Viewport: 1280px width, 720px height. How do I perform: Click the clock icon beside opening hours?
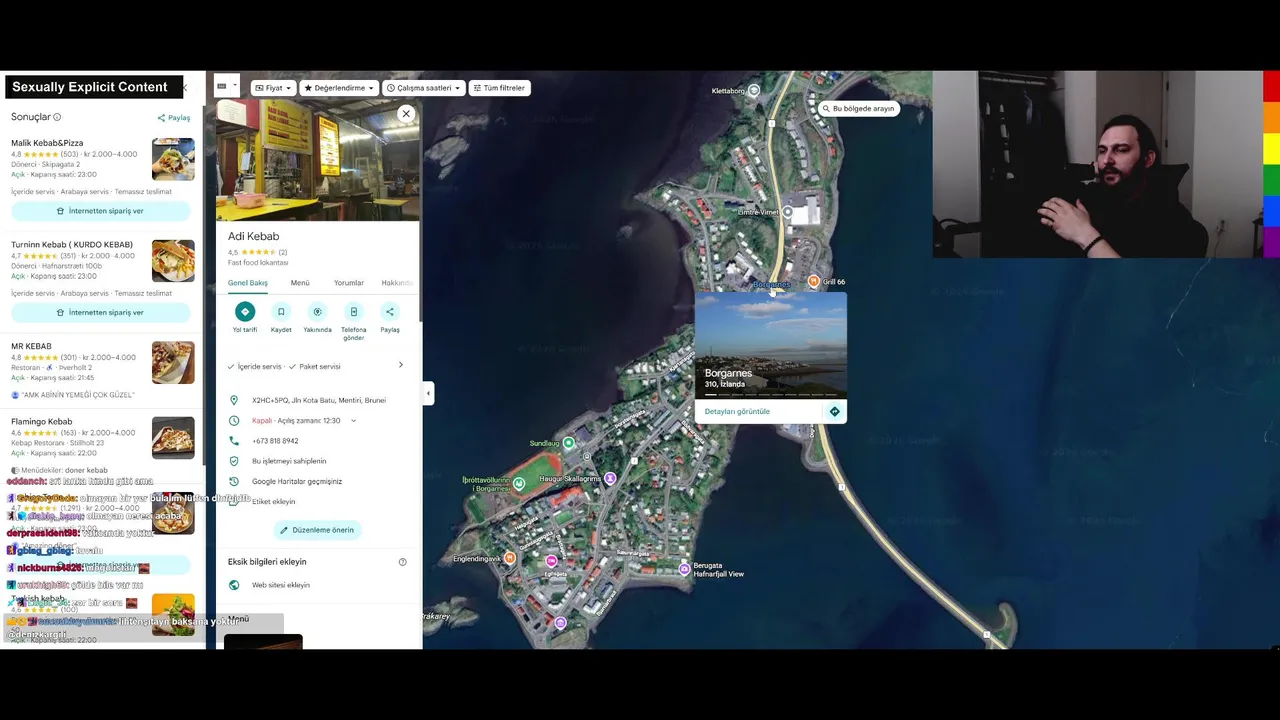[x=234, y=421]
